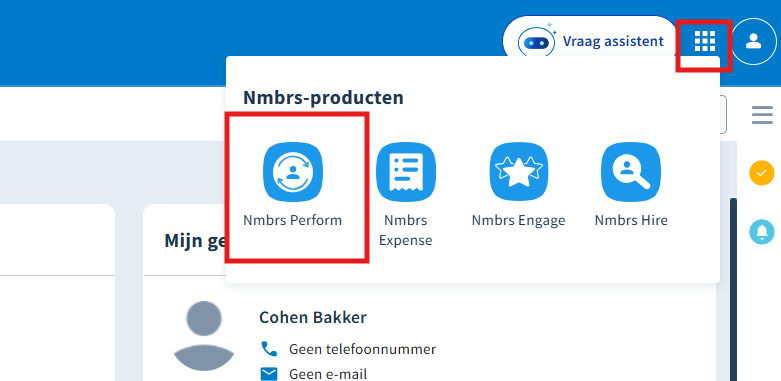The image size is (781, 381).
Task: Open the Nmbrs Expense receipt icon
Action: (x=405, y=172)
